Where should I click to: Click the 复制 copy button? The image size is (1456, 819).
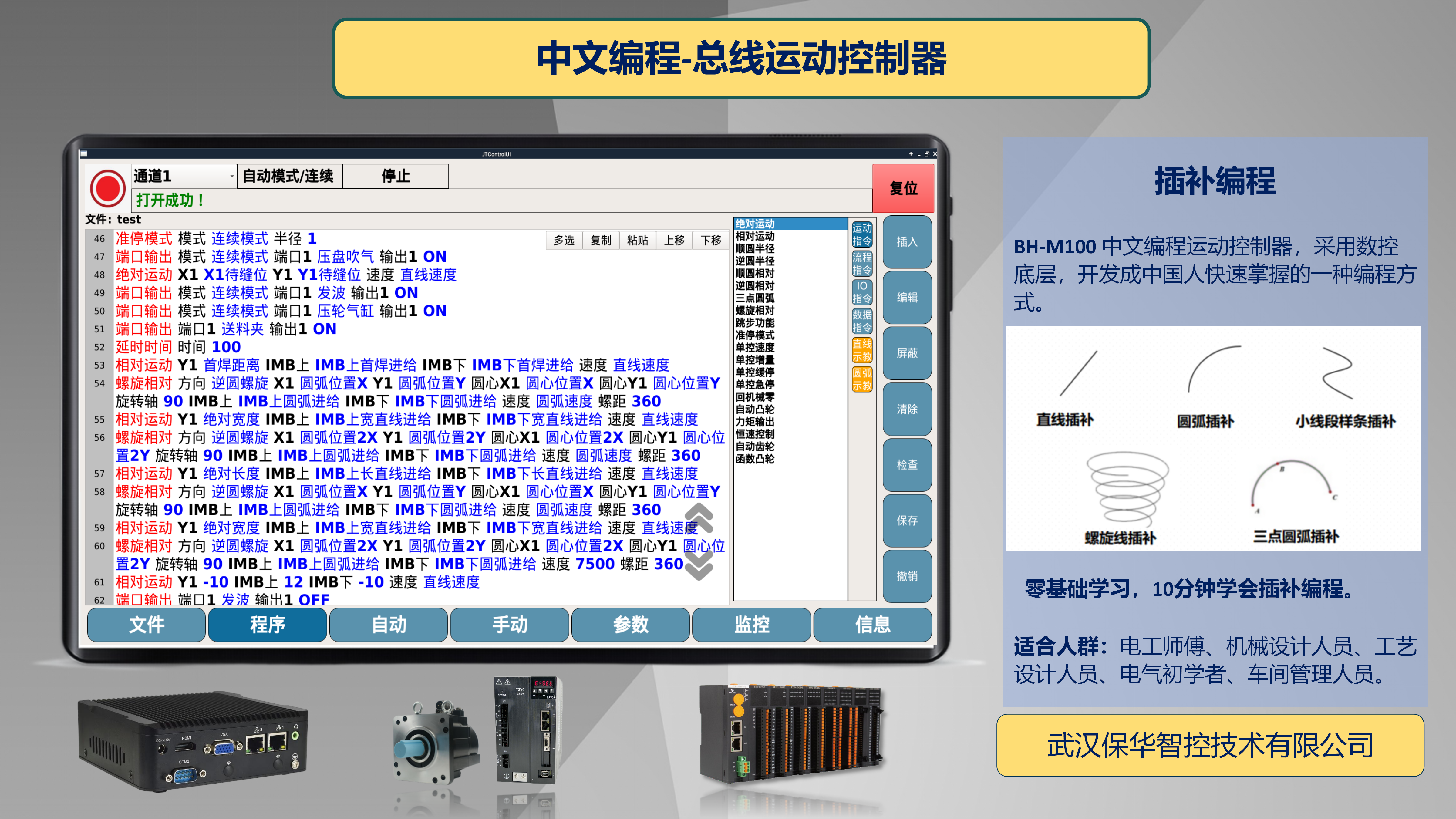(x=601, y=240)
